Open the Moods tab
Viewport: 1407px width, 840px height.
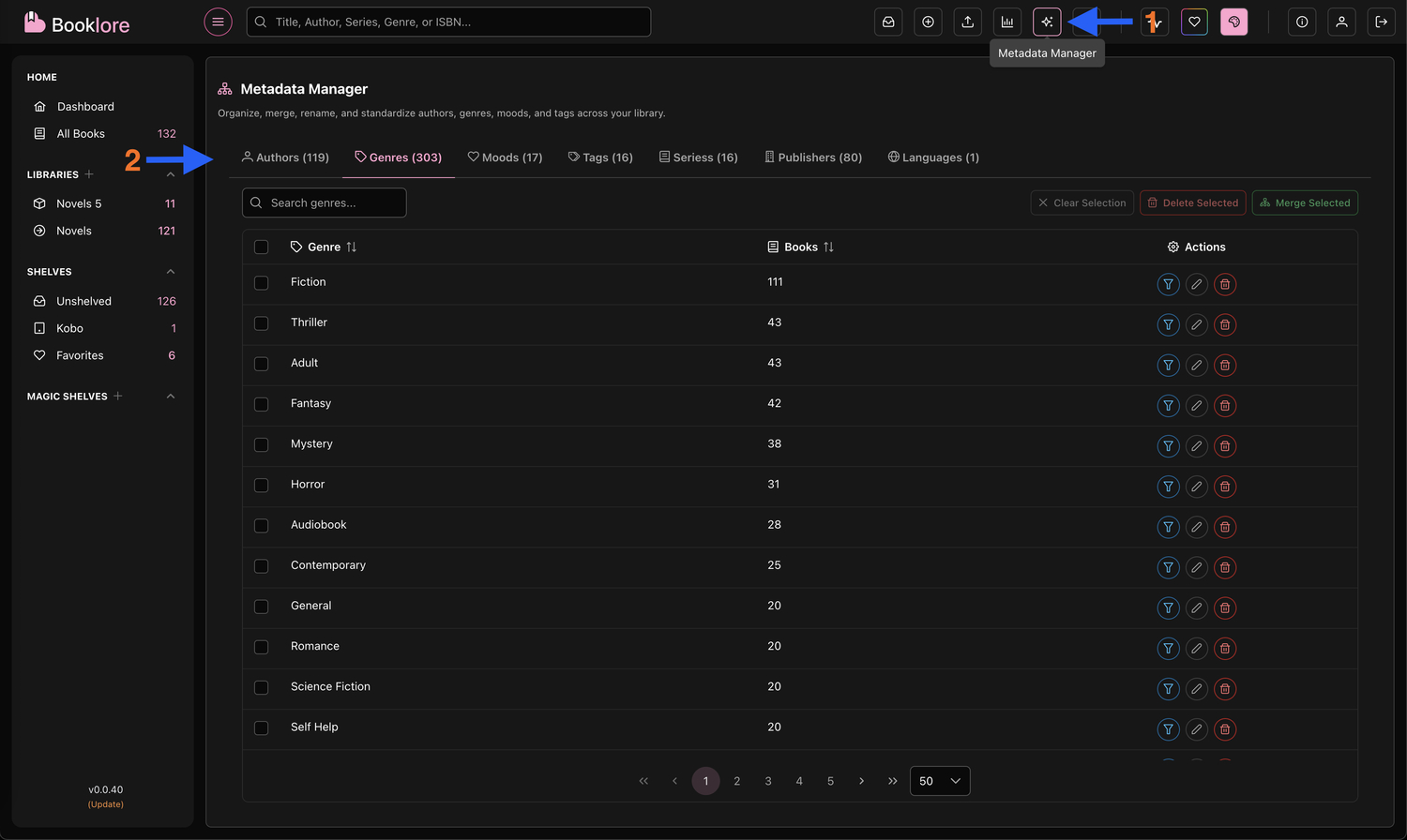pyautogui.click(x=505, y=157)
